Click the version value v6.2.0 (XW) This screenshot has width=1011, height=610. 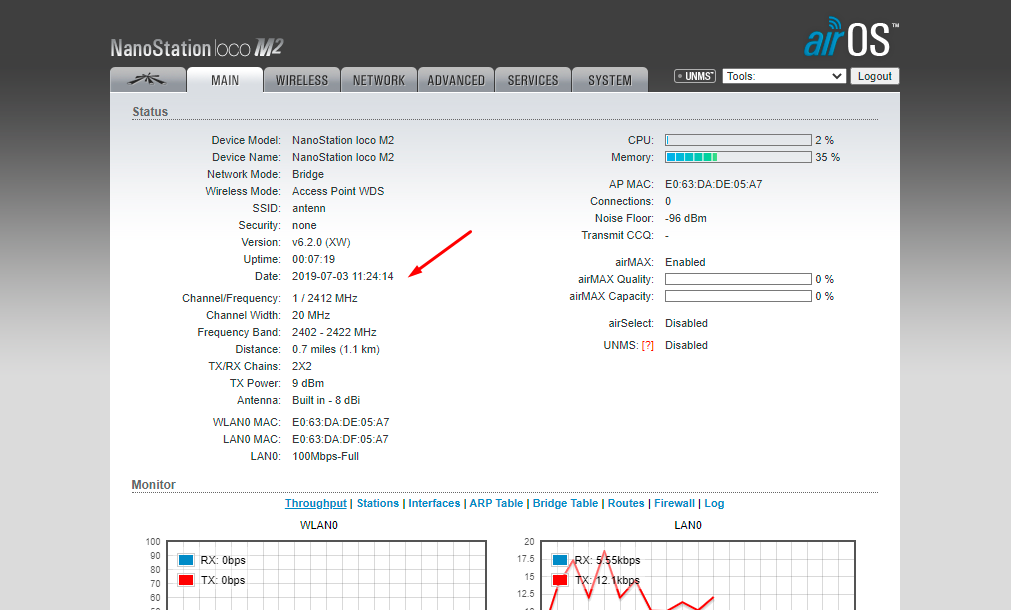[x=321, y=242]
